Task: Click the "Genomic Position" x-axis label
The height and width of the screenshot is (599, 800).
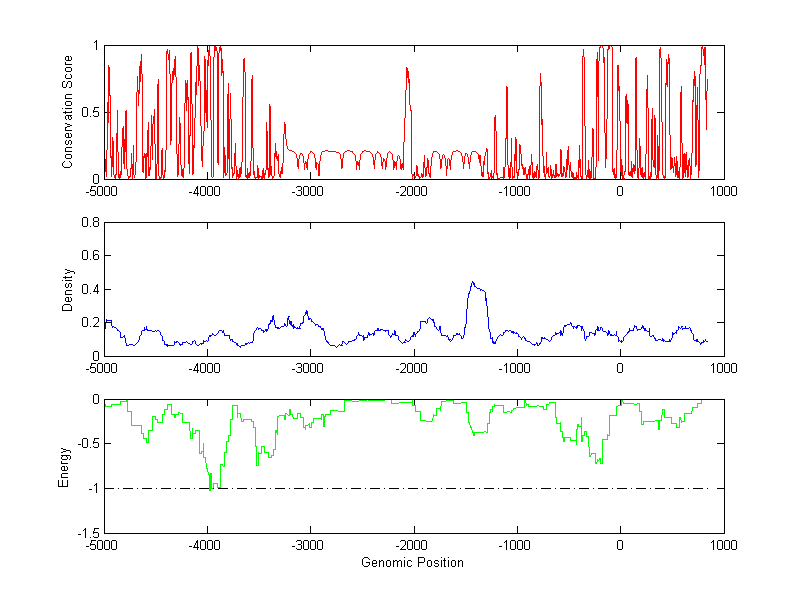Action: tap(412, 562)
